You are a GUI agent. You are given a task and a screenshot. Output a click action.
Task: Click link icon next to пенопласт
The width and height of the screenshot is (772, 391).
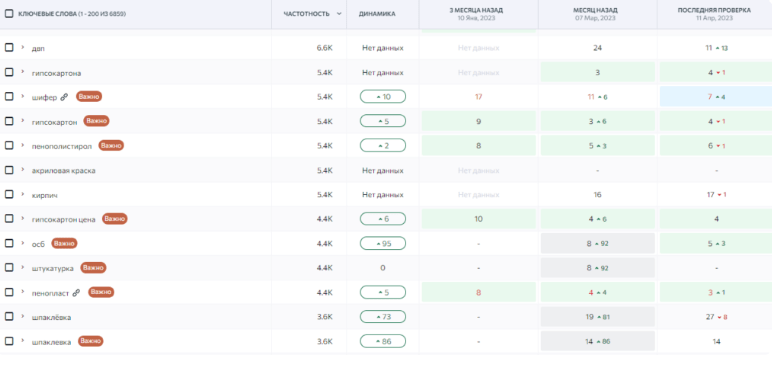(76, 293)
